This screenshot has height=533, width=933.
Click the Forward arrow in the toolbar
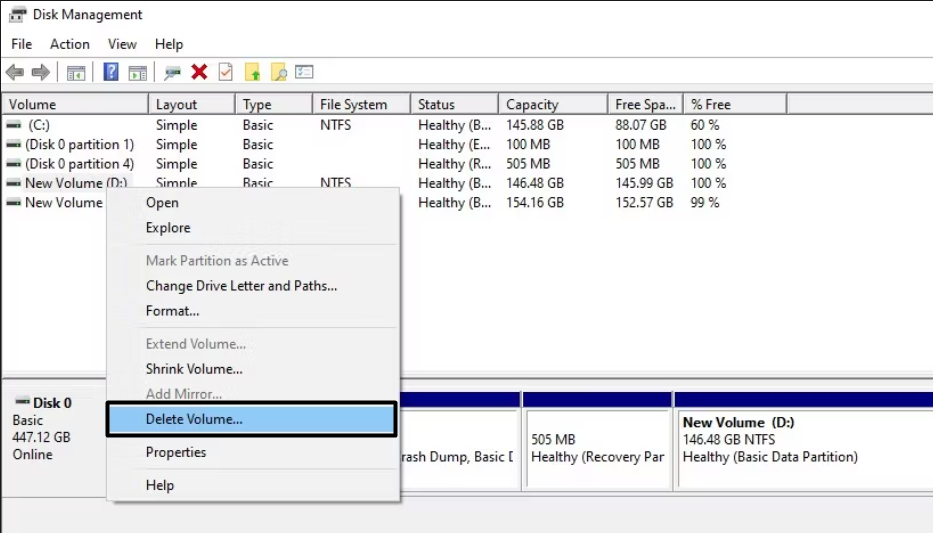pos(40,72)
